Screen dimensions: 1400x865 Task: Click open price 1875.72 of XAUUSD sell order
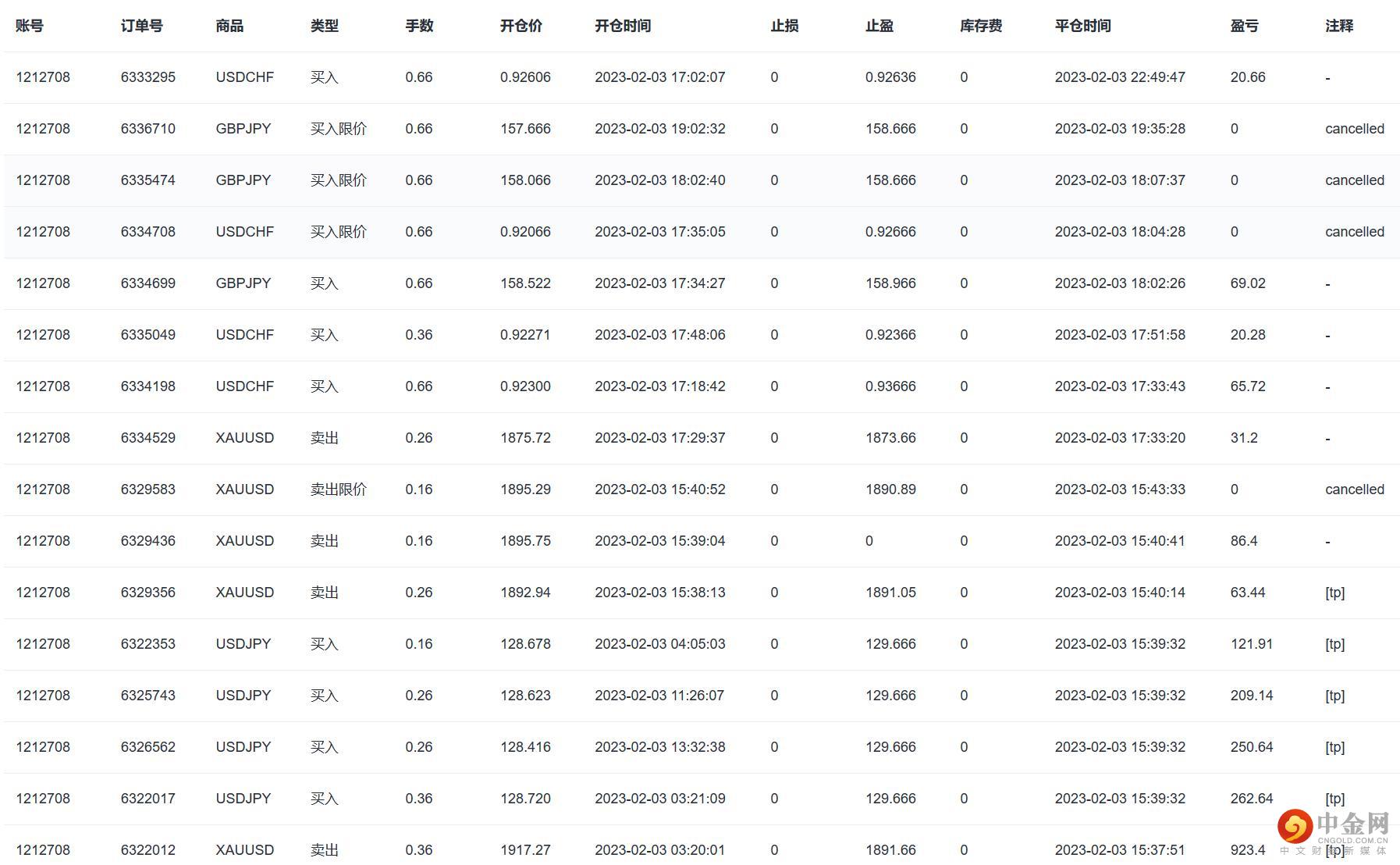pyautogui.click(x=524, y=438)
